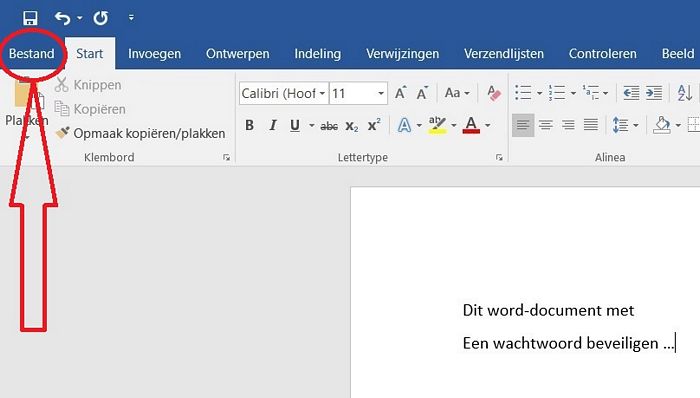Screen dimensions: 700x398
Task: Click Opmaak kopiëren/plakken
Action: point(140,133)
